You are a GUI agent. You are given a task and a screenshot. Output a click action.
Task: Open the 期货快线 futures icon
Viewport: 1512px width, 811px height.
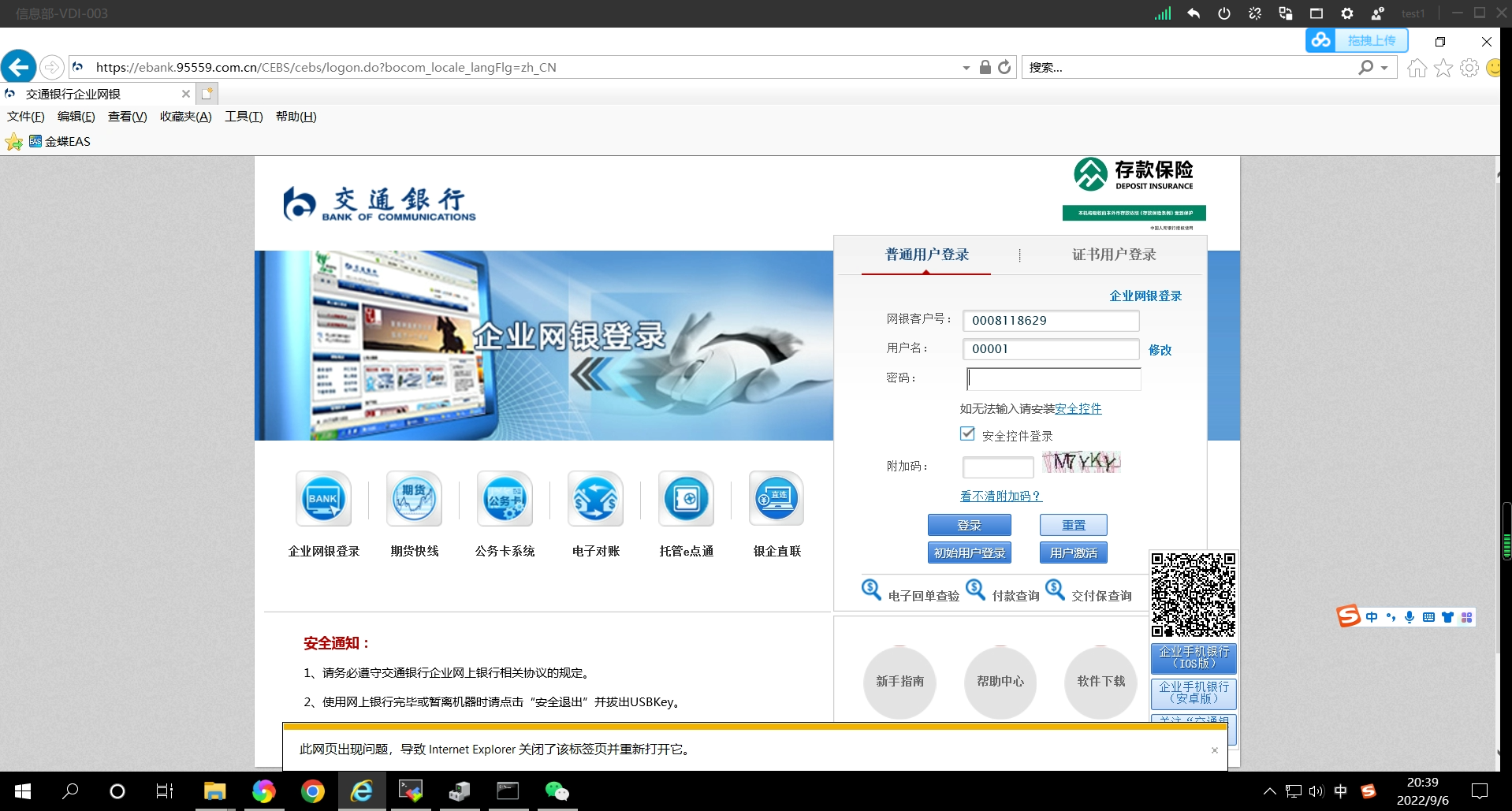414,499
